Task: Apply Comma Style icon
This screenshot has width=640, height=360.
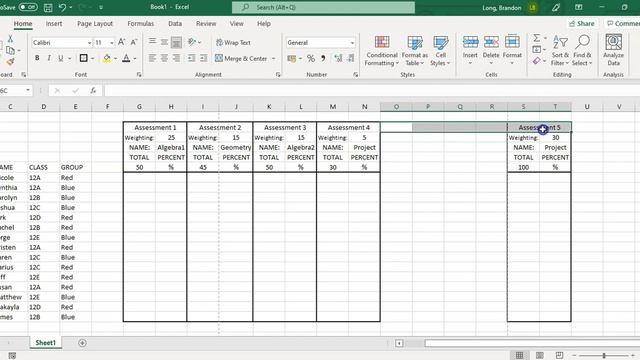Action: pyautogui.click(x=323, y=58)
